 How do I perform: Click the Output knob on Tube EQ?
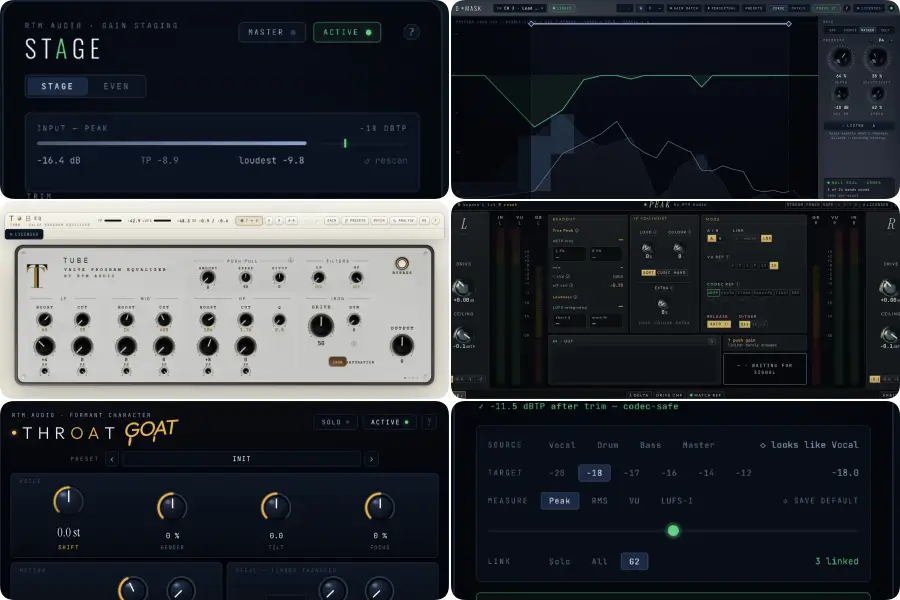pyautogui.click(x=402, y=344)
